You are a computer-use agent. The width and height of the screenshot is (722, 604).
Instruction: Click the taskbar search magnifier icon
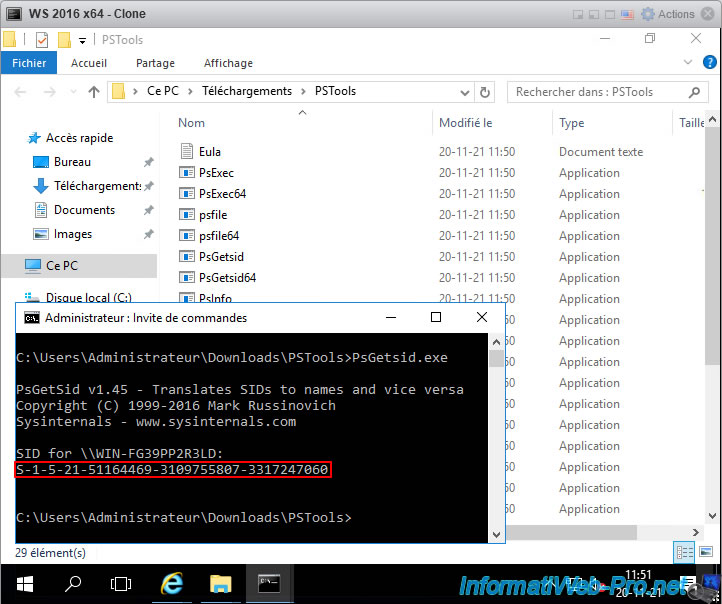coord(73,584)
